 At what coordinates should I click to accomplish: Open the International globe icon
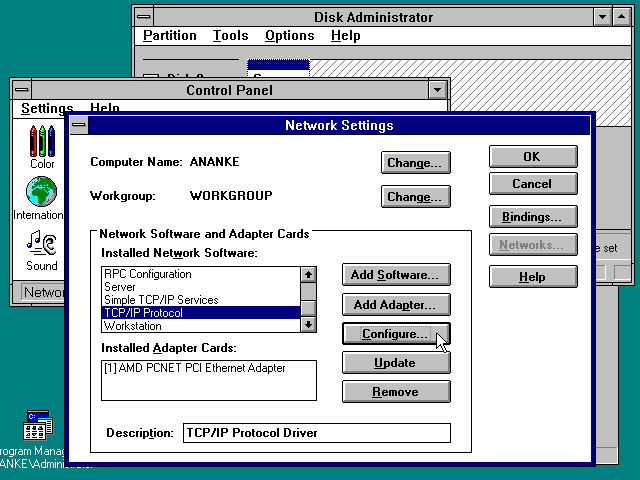(42, 191)
